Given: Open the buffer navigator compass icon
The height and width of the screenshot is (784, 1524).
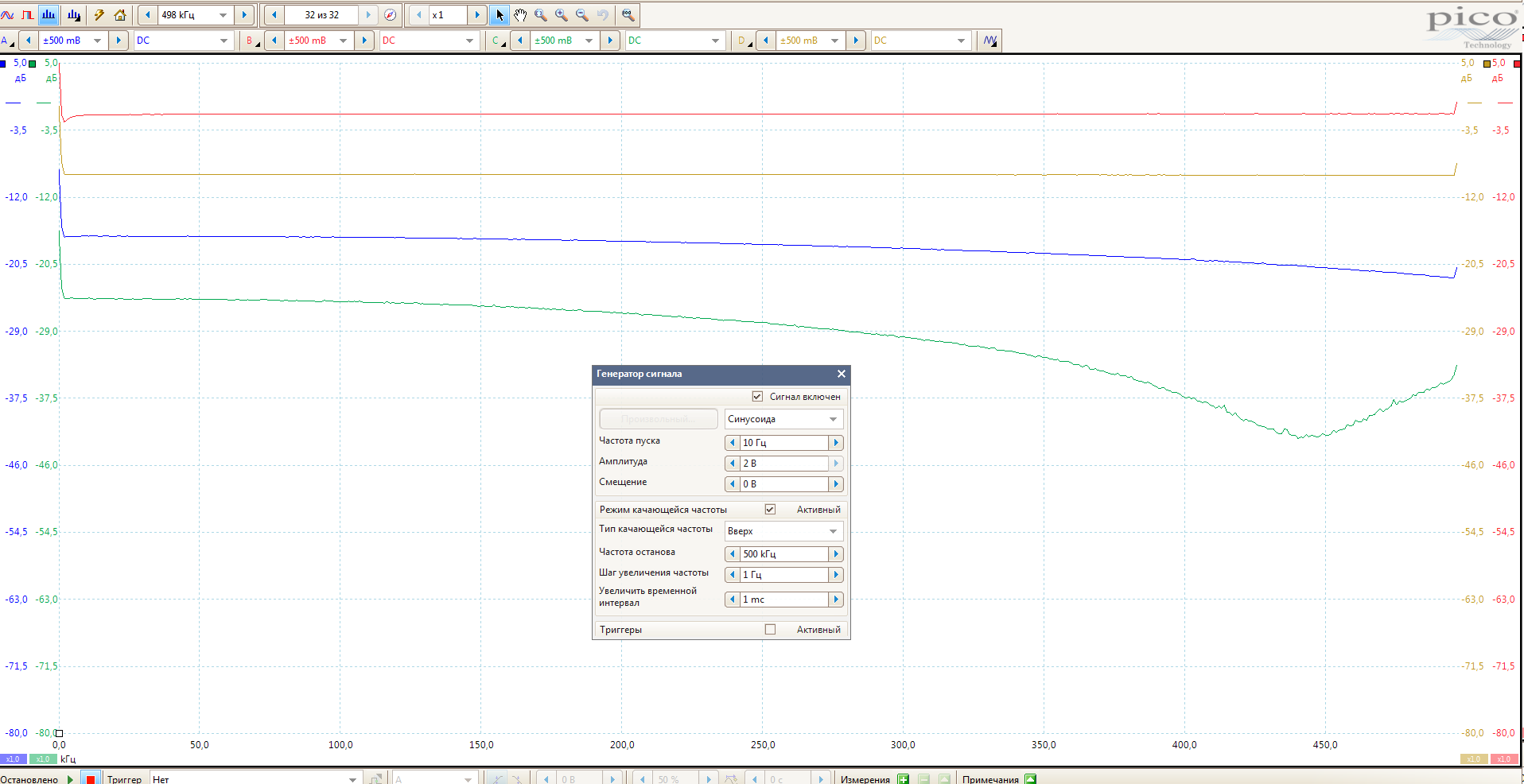Looking at the screenshot, I should point(390,15).
